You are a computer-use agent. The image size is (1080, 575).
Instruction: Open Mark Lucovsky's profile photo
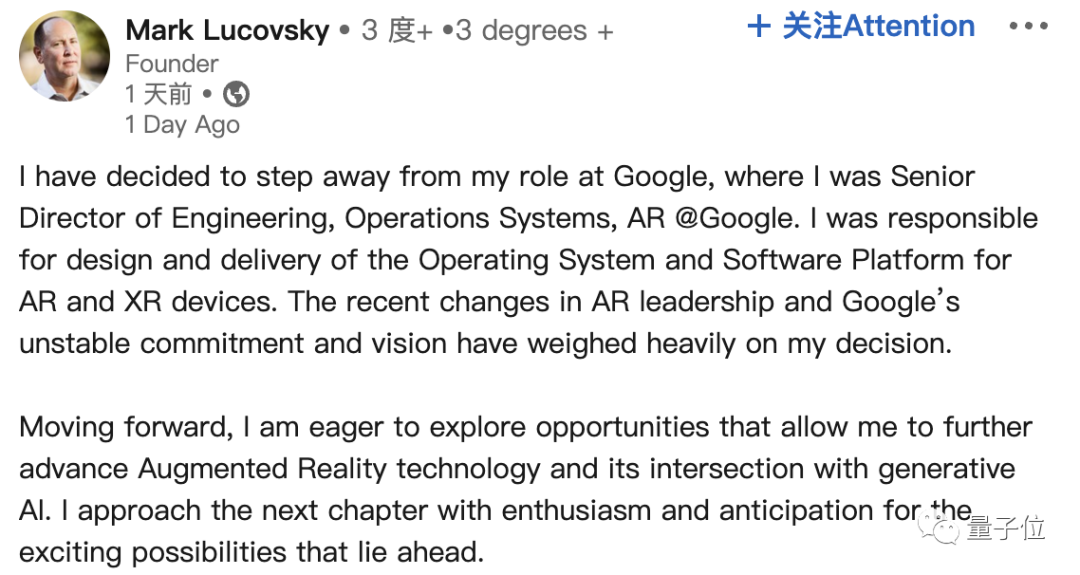(x=64, y=57)
